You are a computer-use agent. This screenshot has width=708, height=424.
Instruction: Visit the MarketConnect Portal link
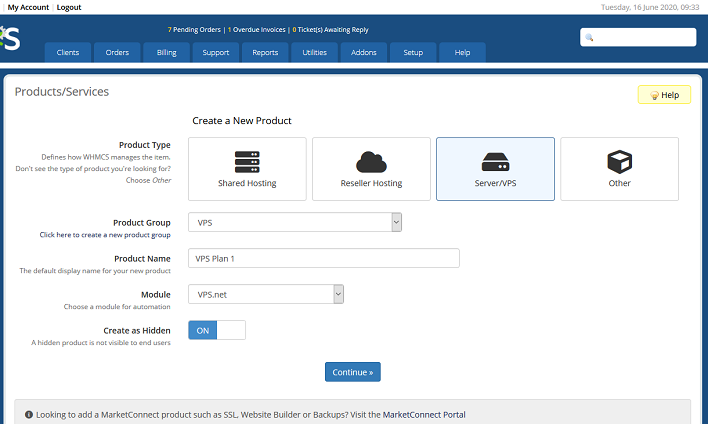(424, 415)
